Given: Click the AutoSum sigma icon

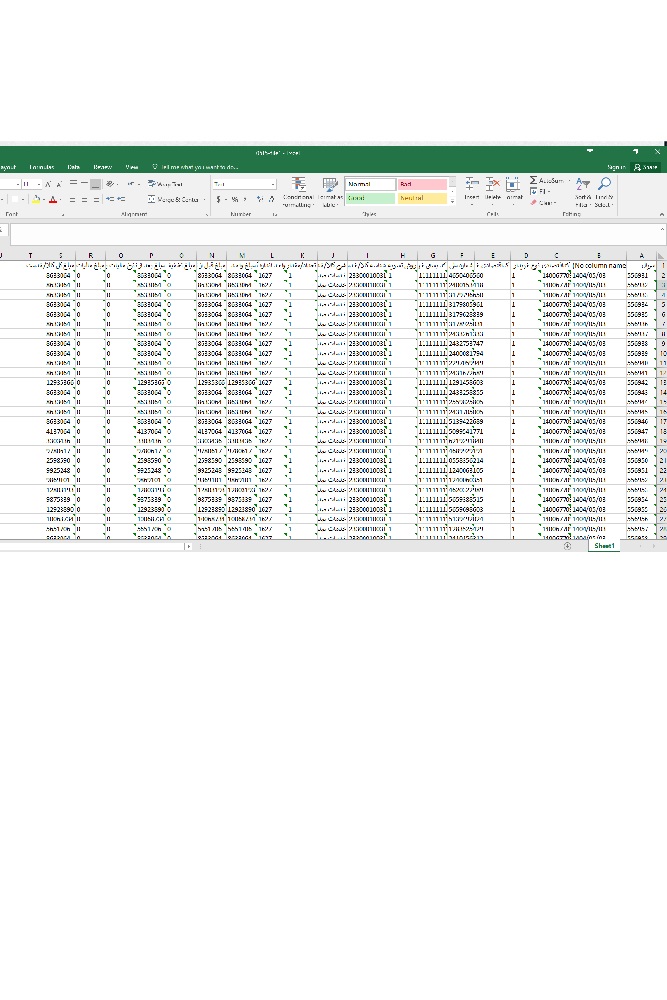Looking at the screenshot, I should tap(534, 181).
